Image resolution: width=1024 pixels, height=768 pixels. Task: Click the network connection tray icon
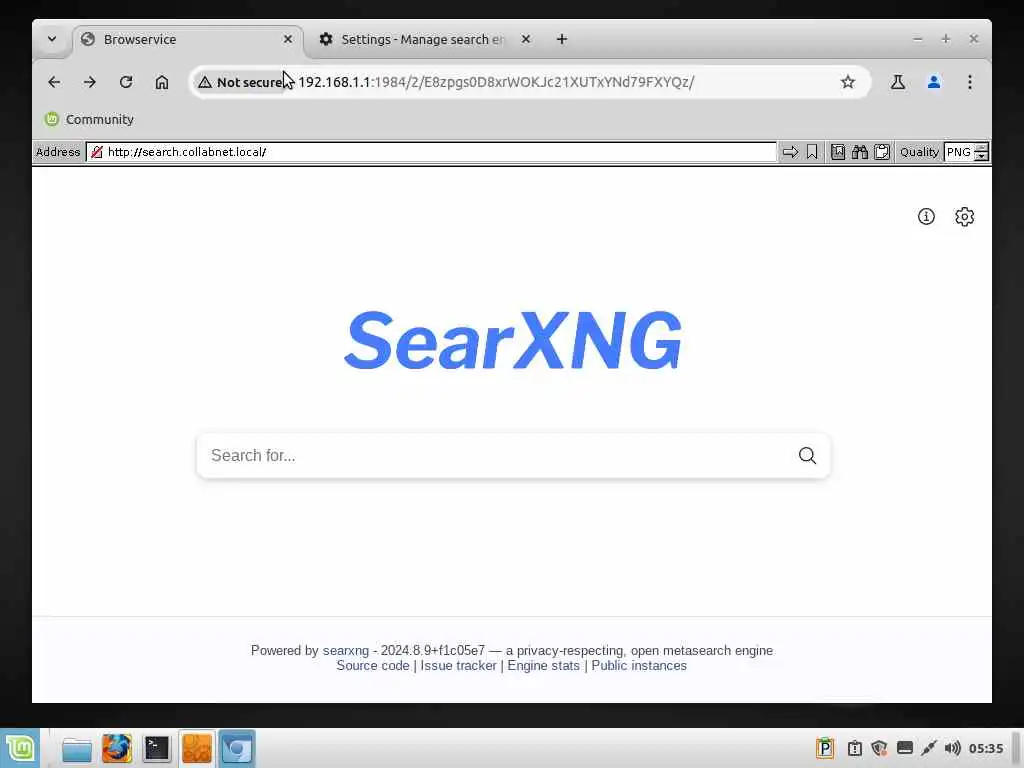(929, 748)
